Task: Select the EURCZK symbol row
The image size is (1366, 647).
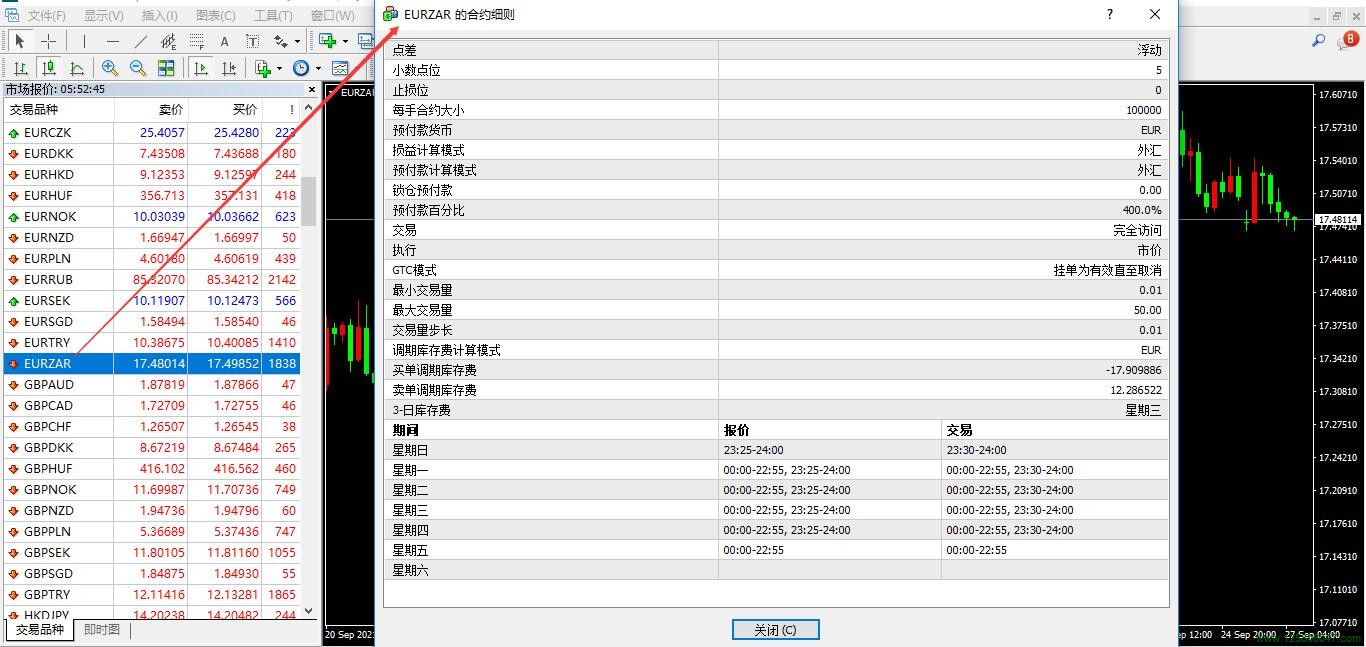Action: [x=151, y=132]
